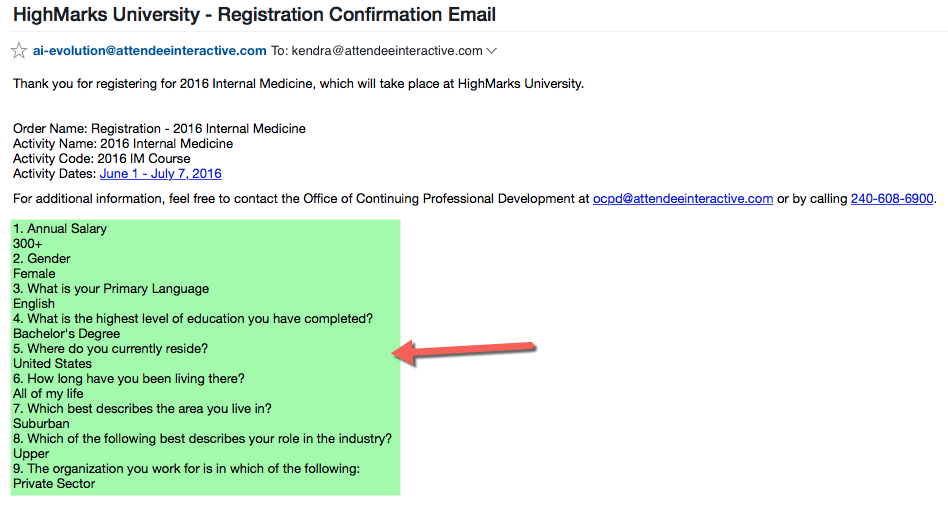
Task: Star this email with the star icon
Action: (19, 51)
